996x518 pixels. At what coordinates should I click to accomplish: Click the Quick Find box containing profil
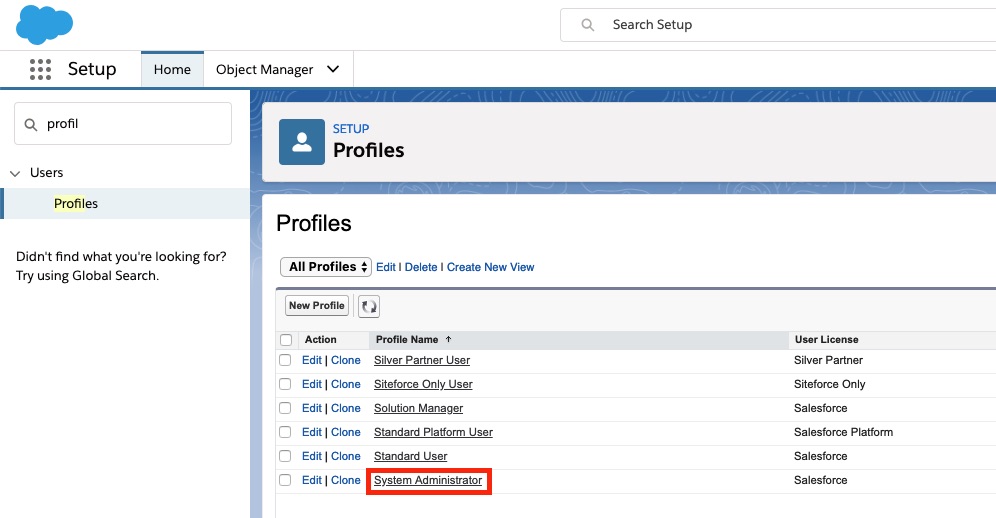pyautogui.click(x=123, y=124)
